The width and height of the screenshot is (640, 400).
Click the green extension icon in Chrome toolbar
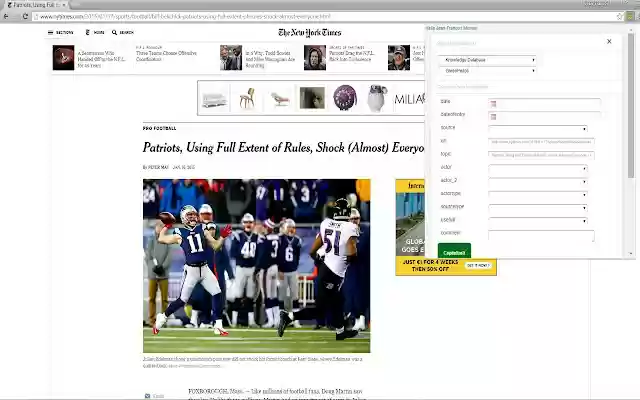click(x=630, y=16)
